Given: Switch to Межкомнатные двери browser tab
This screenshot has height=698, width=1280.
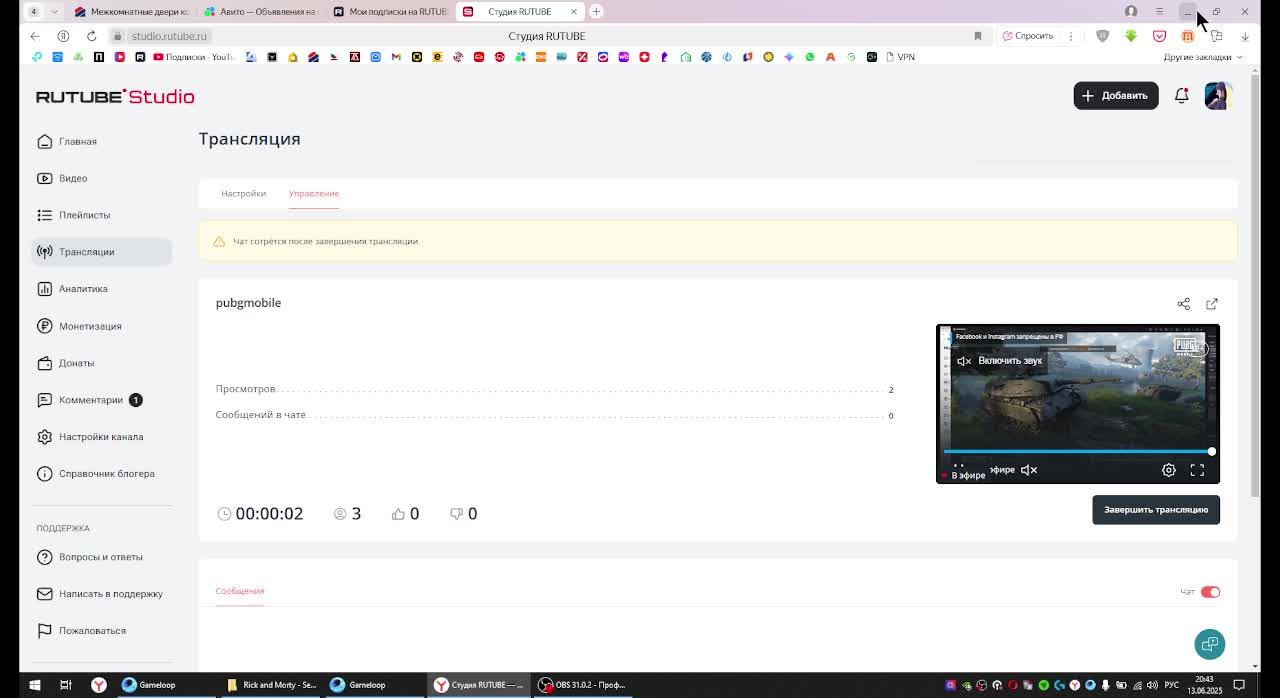Looking at the screenshot, I should [132, 11].
